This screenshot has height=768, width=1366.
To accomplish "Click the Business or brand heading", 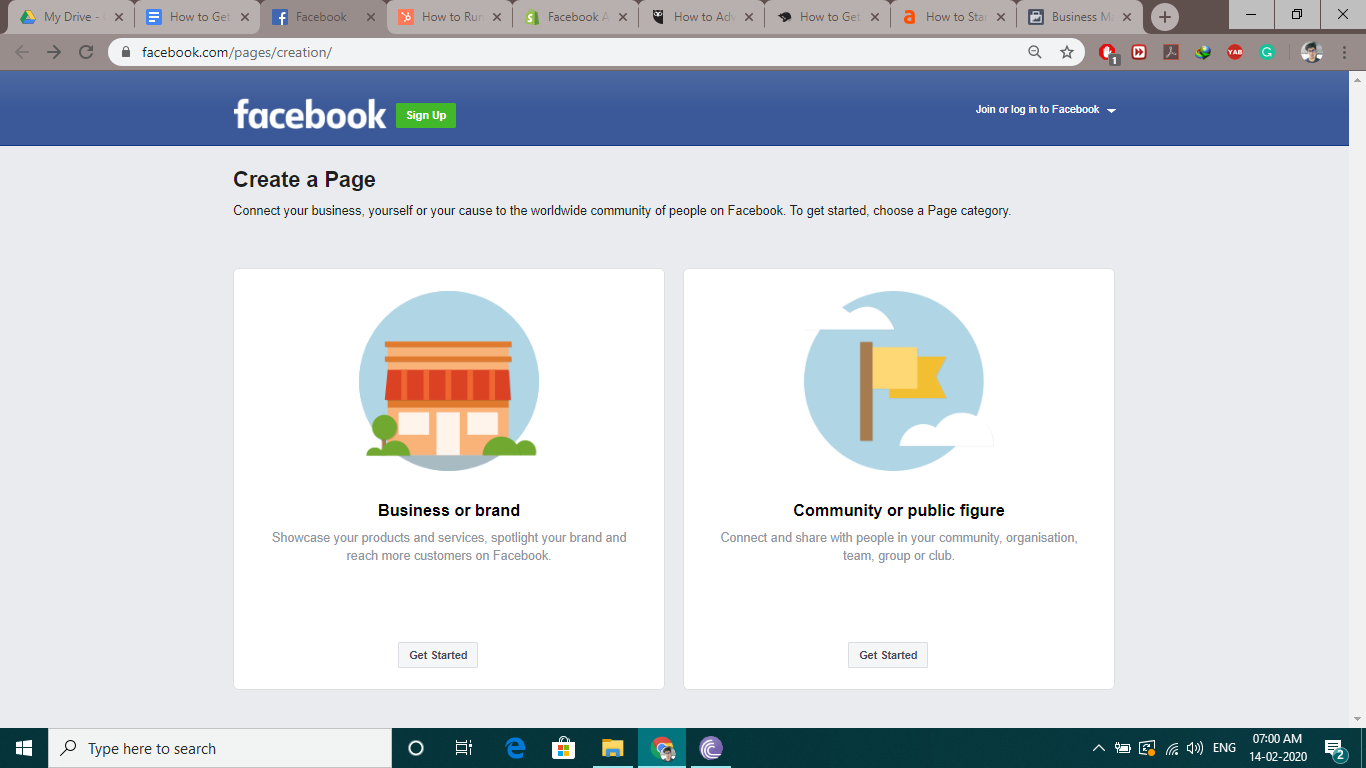I will (x=449, y=510).
